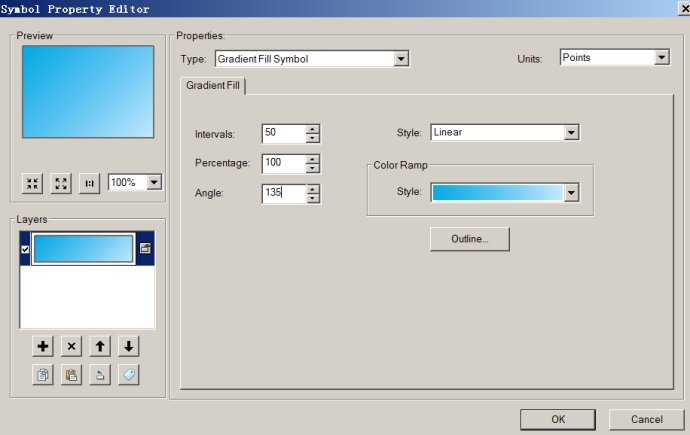Click the Gradient Fill Symbol type text
The image size is (690, 435).
[263, 59]
